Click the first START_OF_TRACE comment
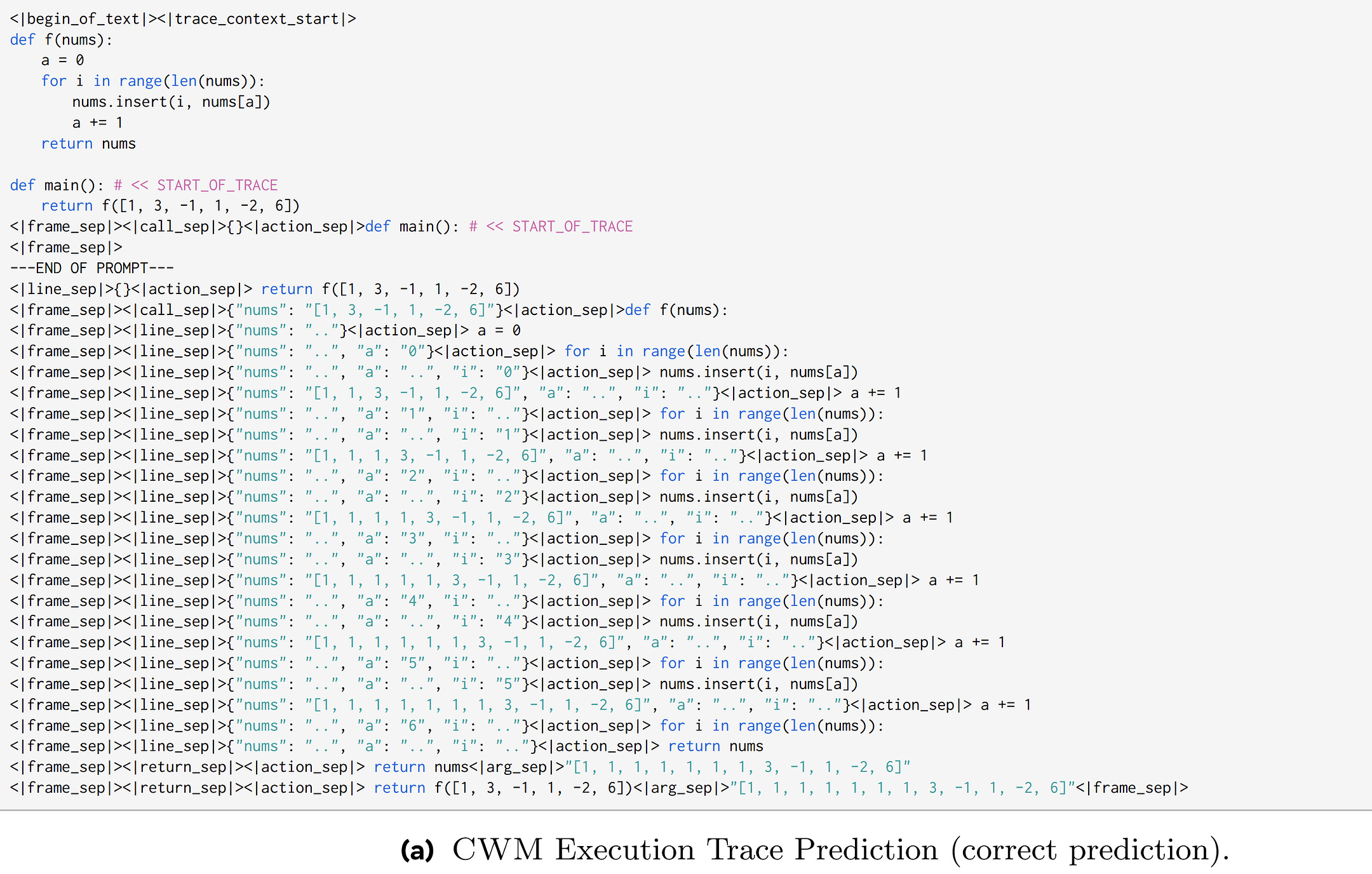The image size is (1372, 874). [217, 185]
